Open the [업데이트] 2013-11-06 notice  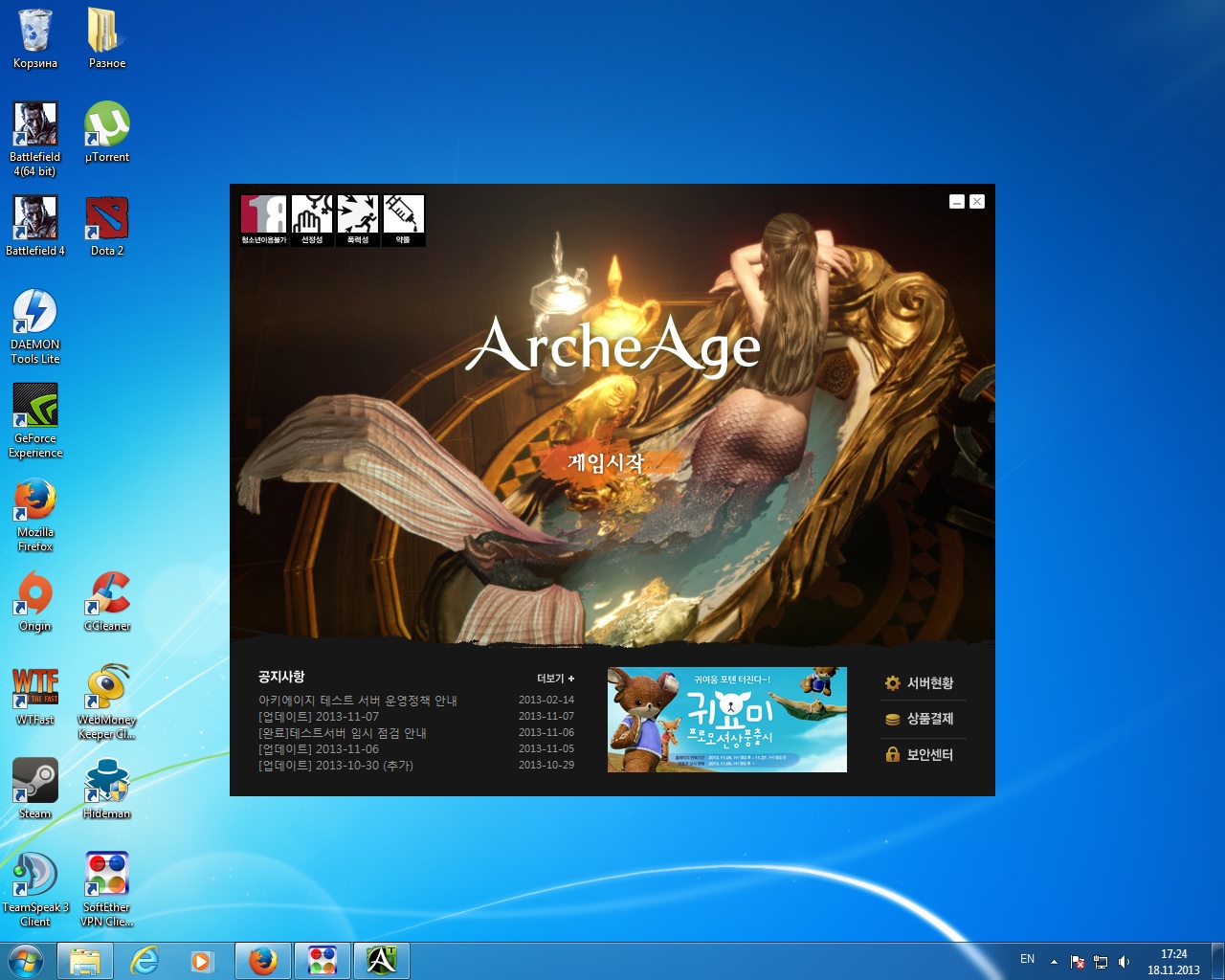click(319, 749)
